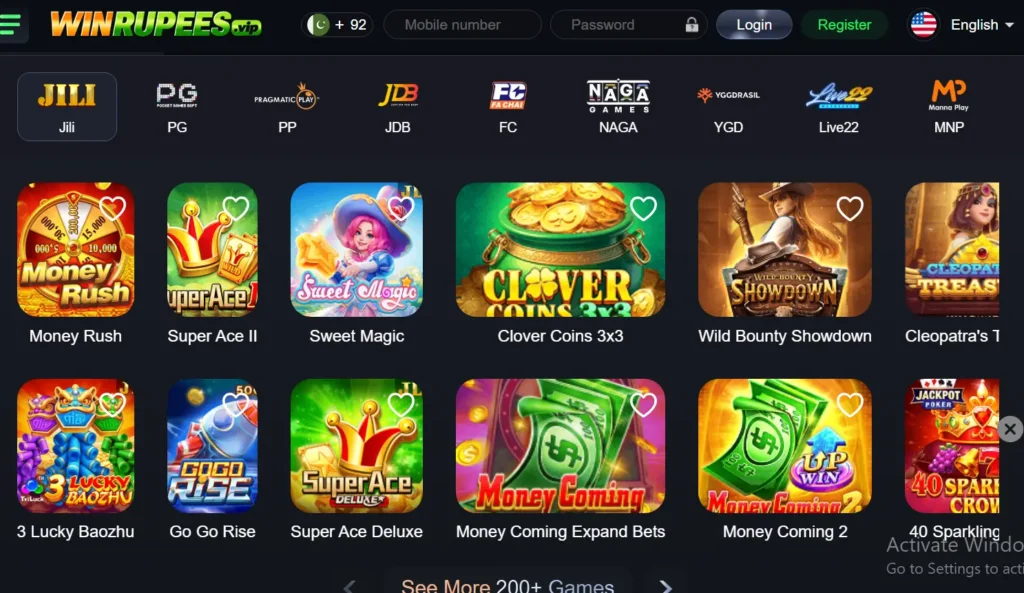The height and width of the screenshot is (593, 1024).
Task: Open the Super Ace Deluxe game thumbnail
Action: [x=357, y=446]
